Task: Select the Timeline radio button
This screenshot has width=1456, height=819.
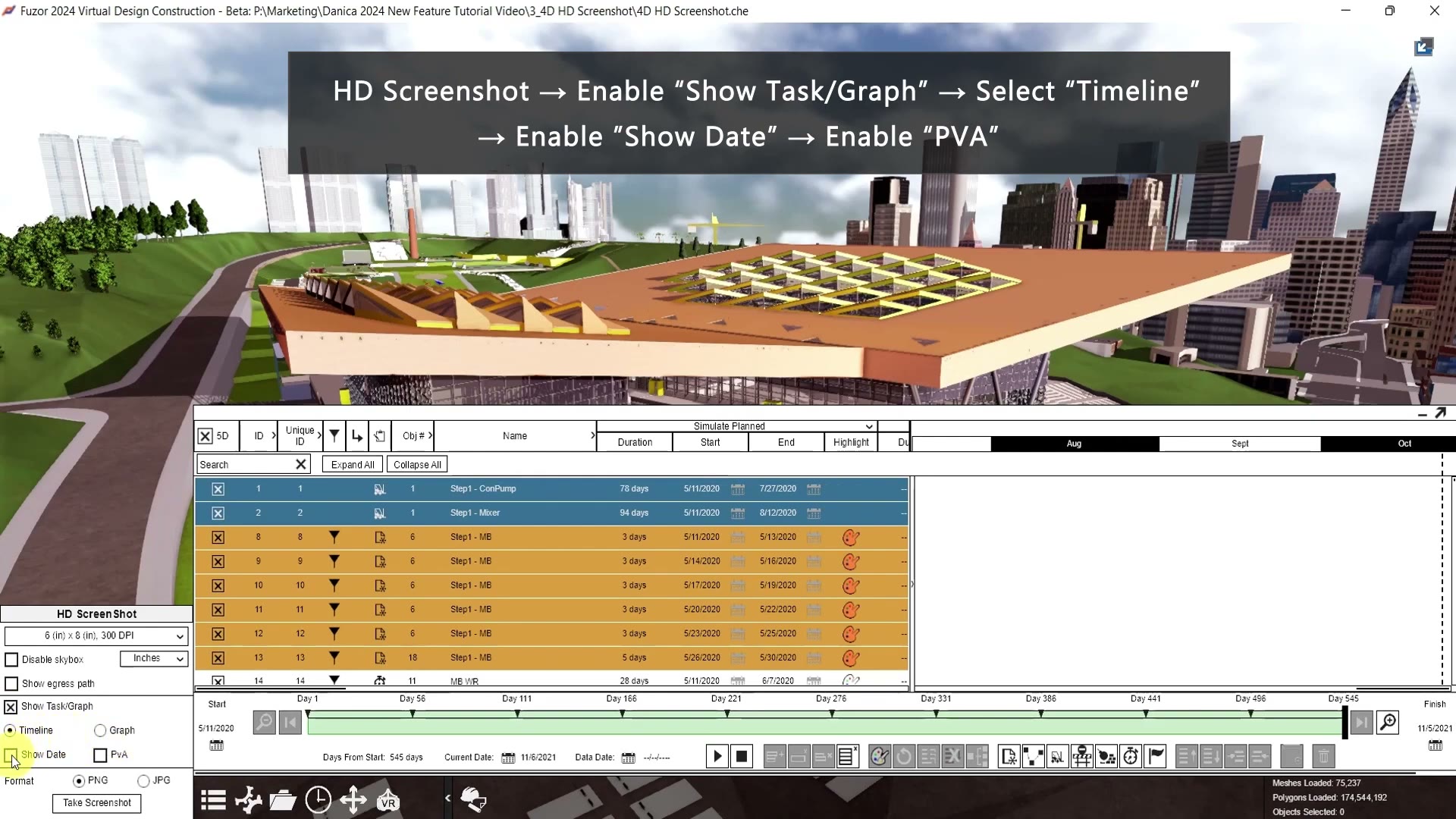Action: (x=10, y=730)
